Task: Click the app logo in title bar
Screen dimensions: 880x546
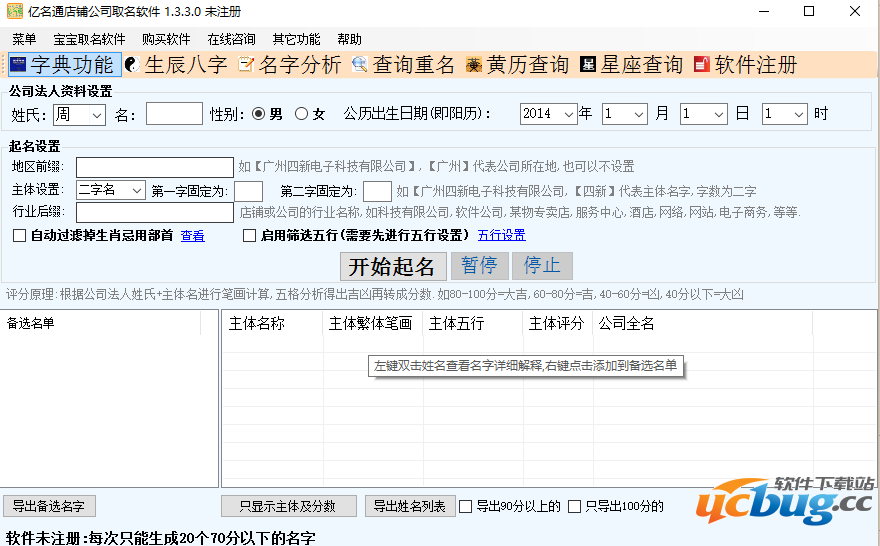Action: click(x=15, y=11)
